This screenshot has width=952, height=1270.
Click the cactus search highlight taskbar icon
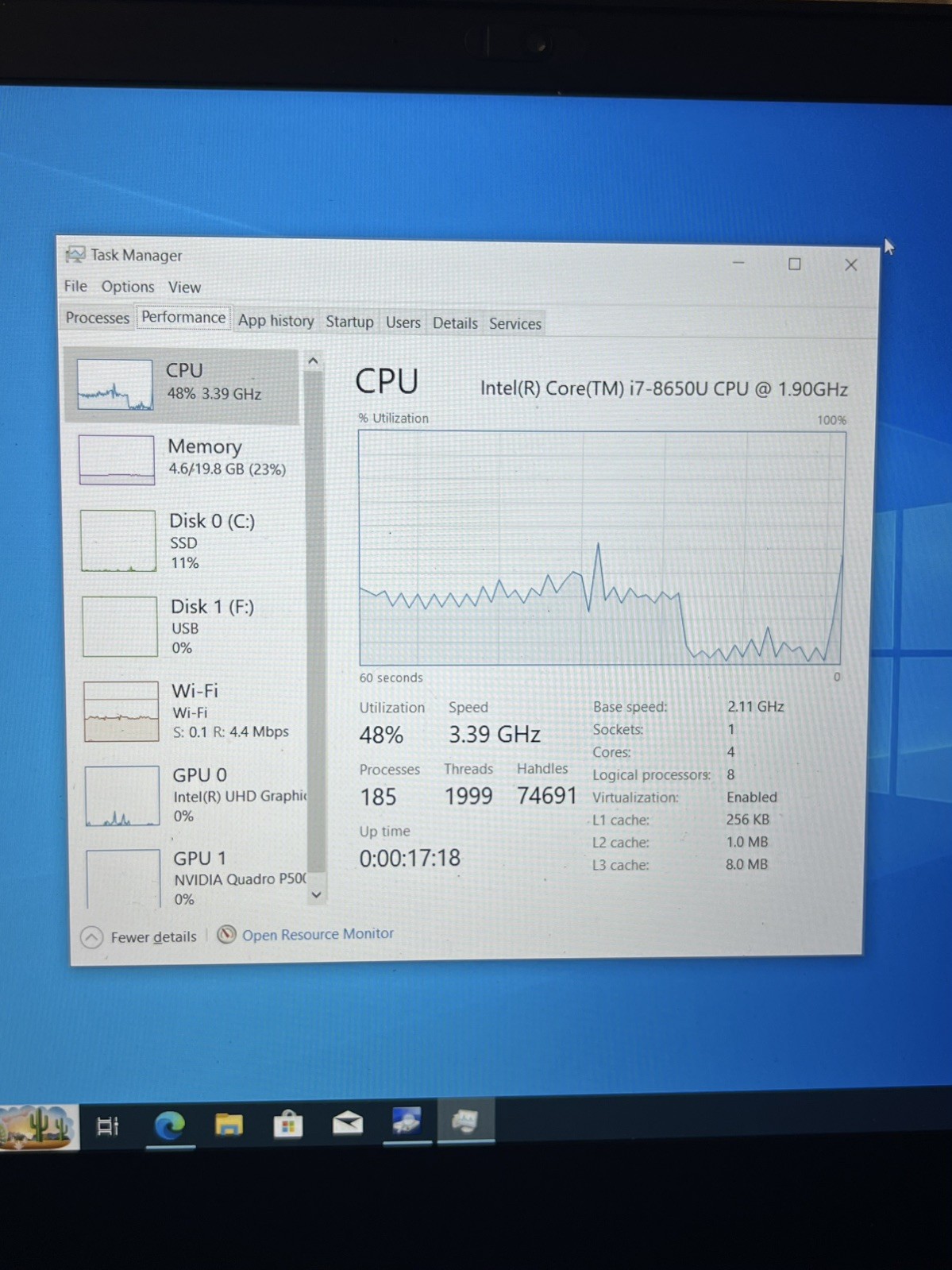click(x=38, y=1127)
